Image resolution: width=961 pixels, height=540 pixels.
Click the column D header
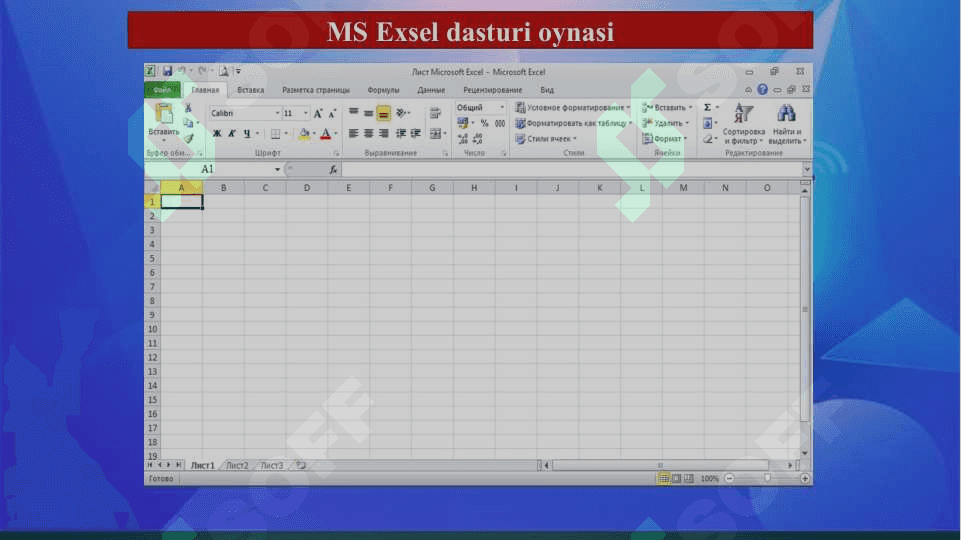click(306, 188)
